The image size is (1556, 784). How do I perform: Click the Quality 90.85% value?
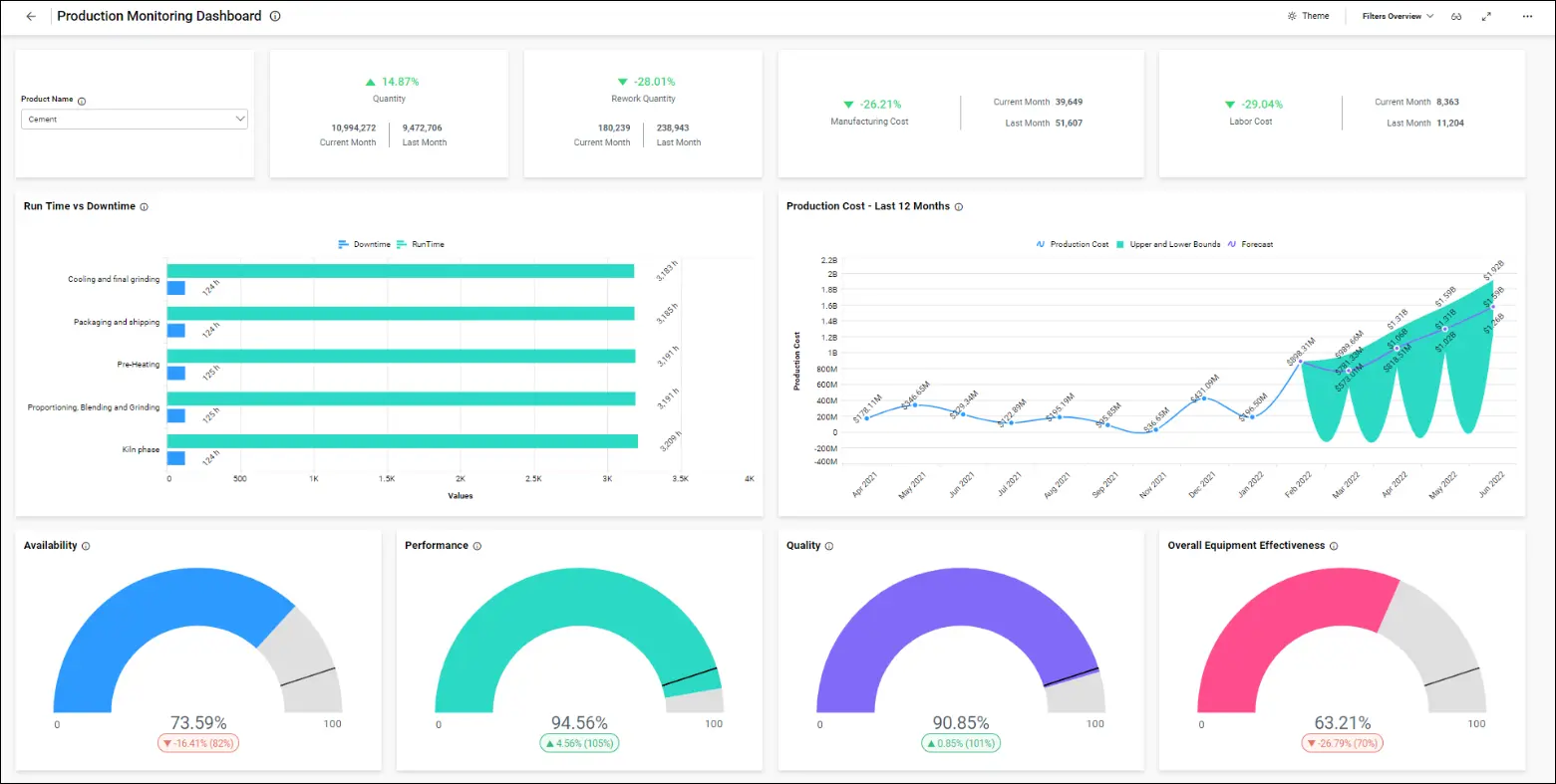pyautogui.click(x=961, y=723)
